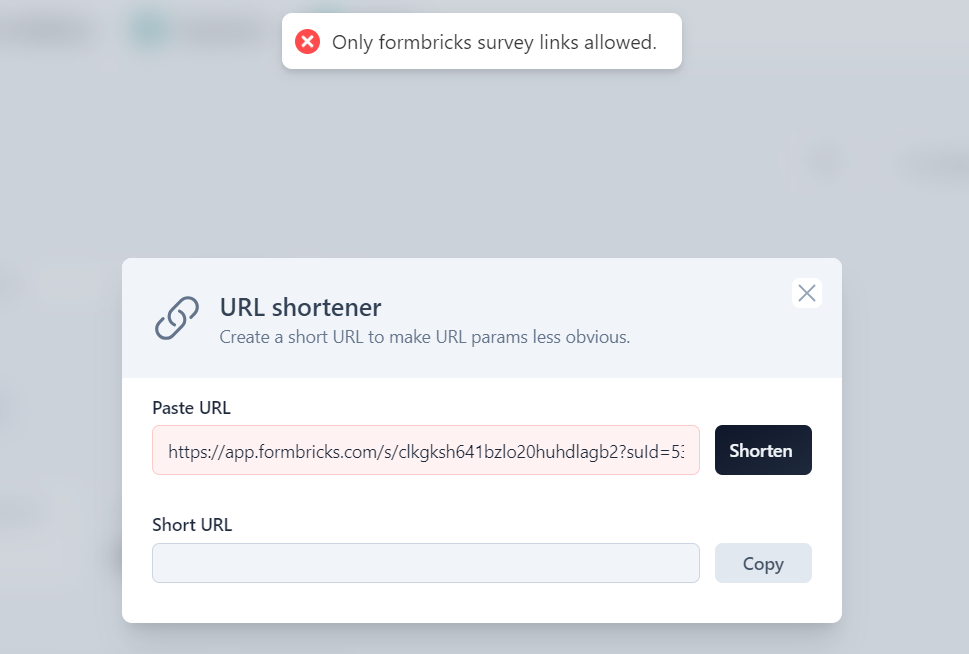Click the 'URL shortener' heading

[301, 307]
